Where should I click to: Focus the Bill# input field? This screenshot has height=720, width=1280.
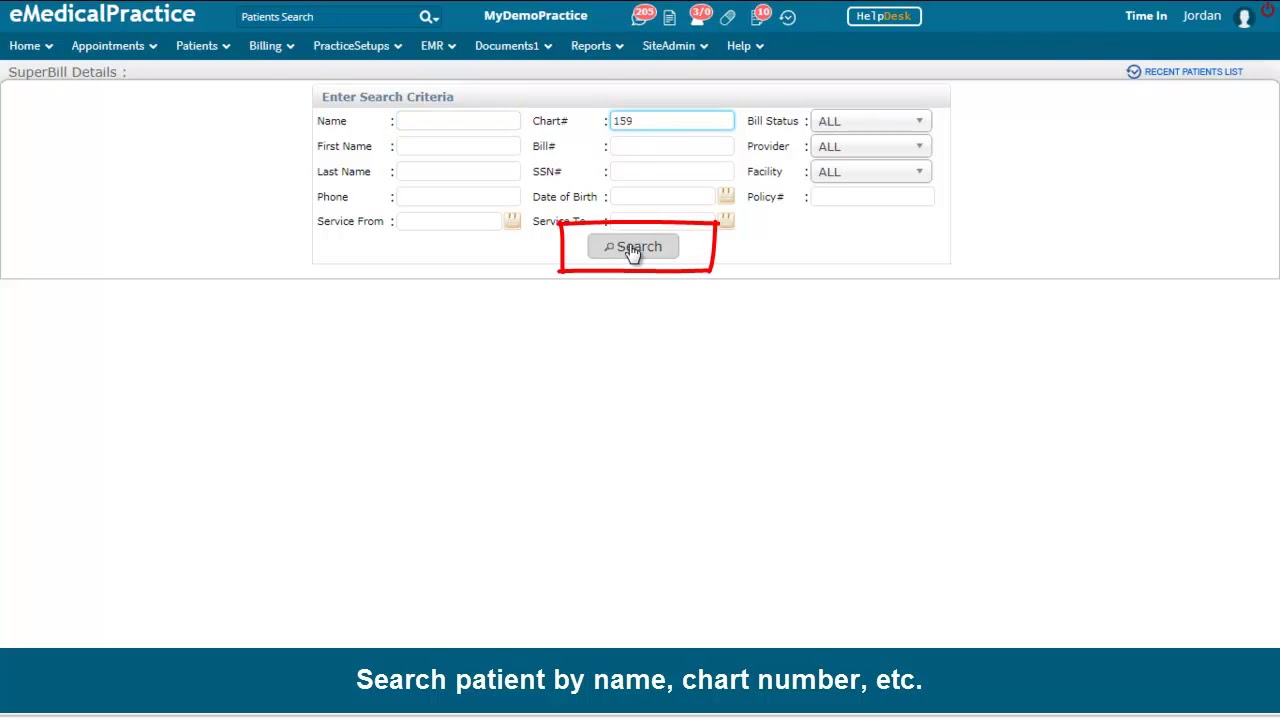[x=672, y=146]
